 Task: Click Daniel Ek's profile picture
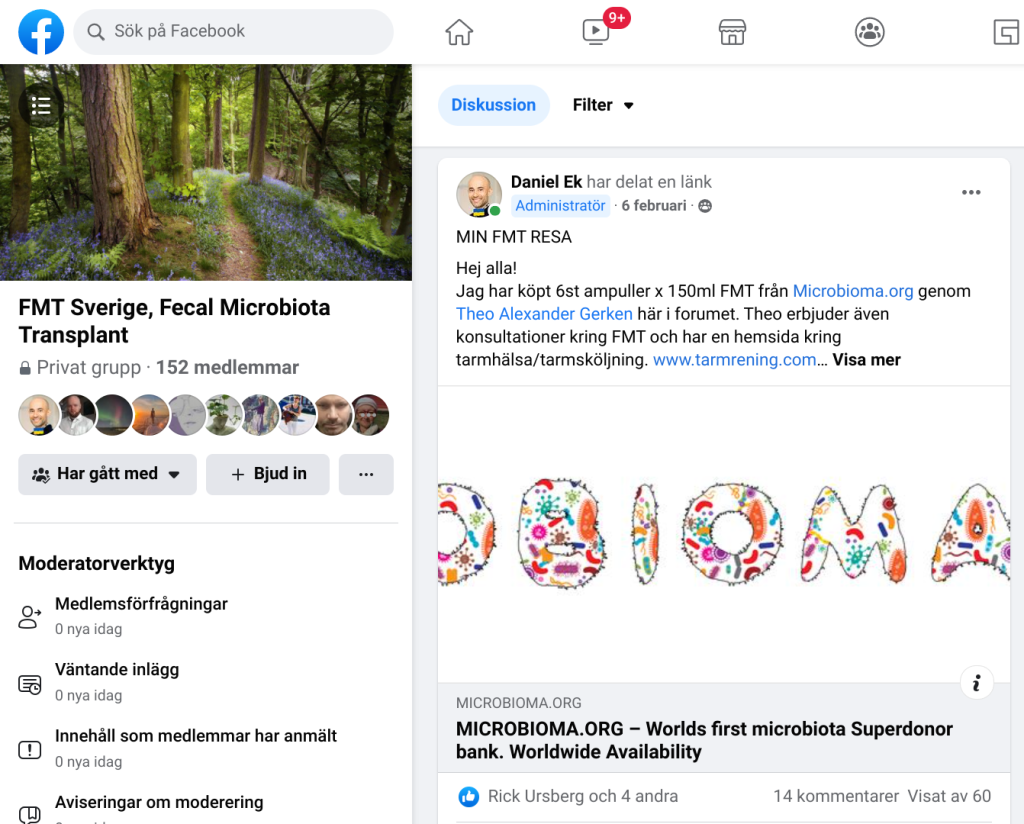click(478, 194)
